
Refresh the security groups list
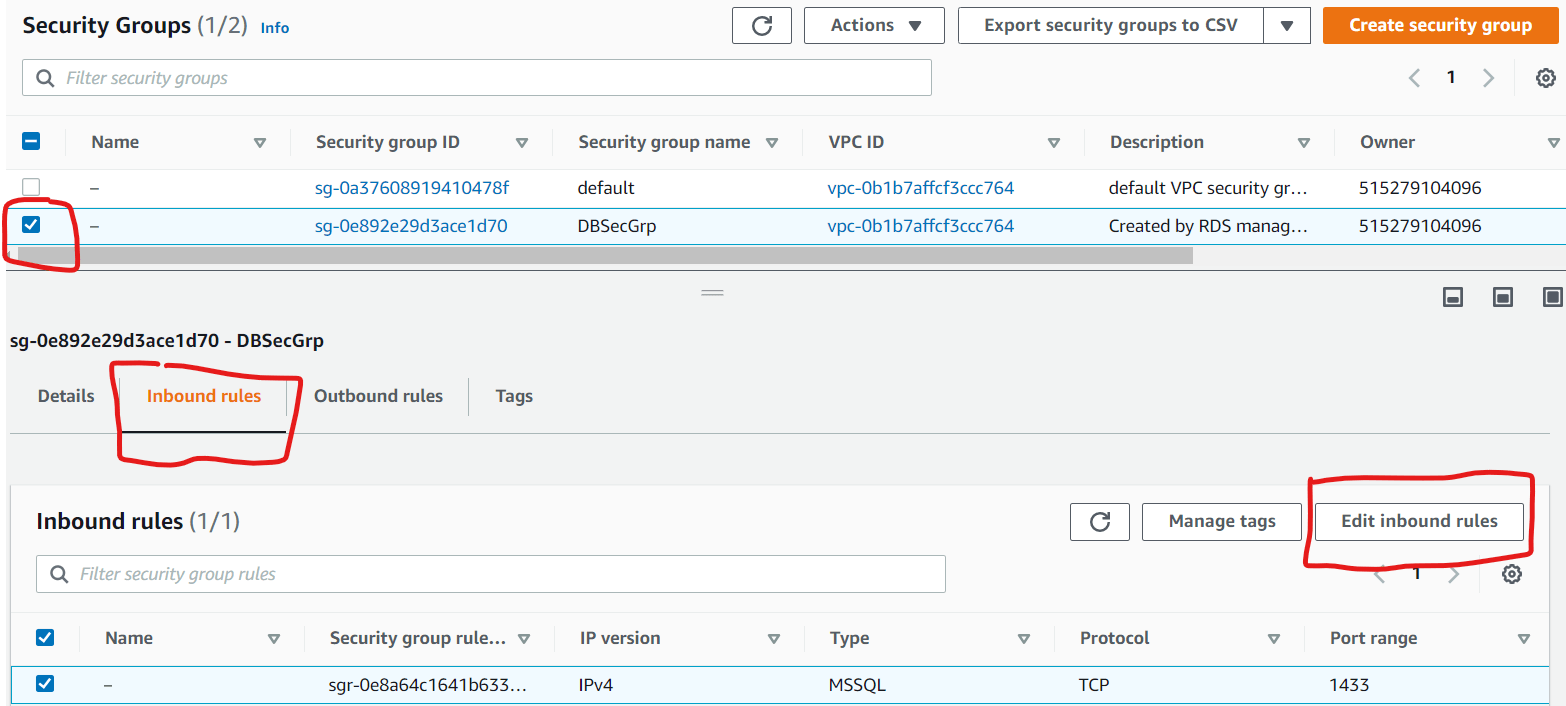762,26
